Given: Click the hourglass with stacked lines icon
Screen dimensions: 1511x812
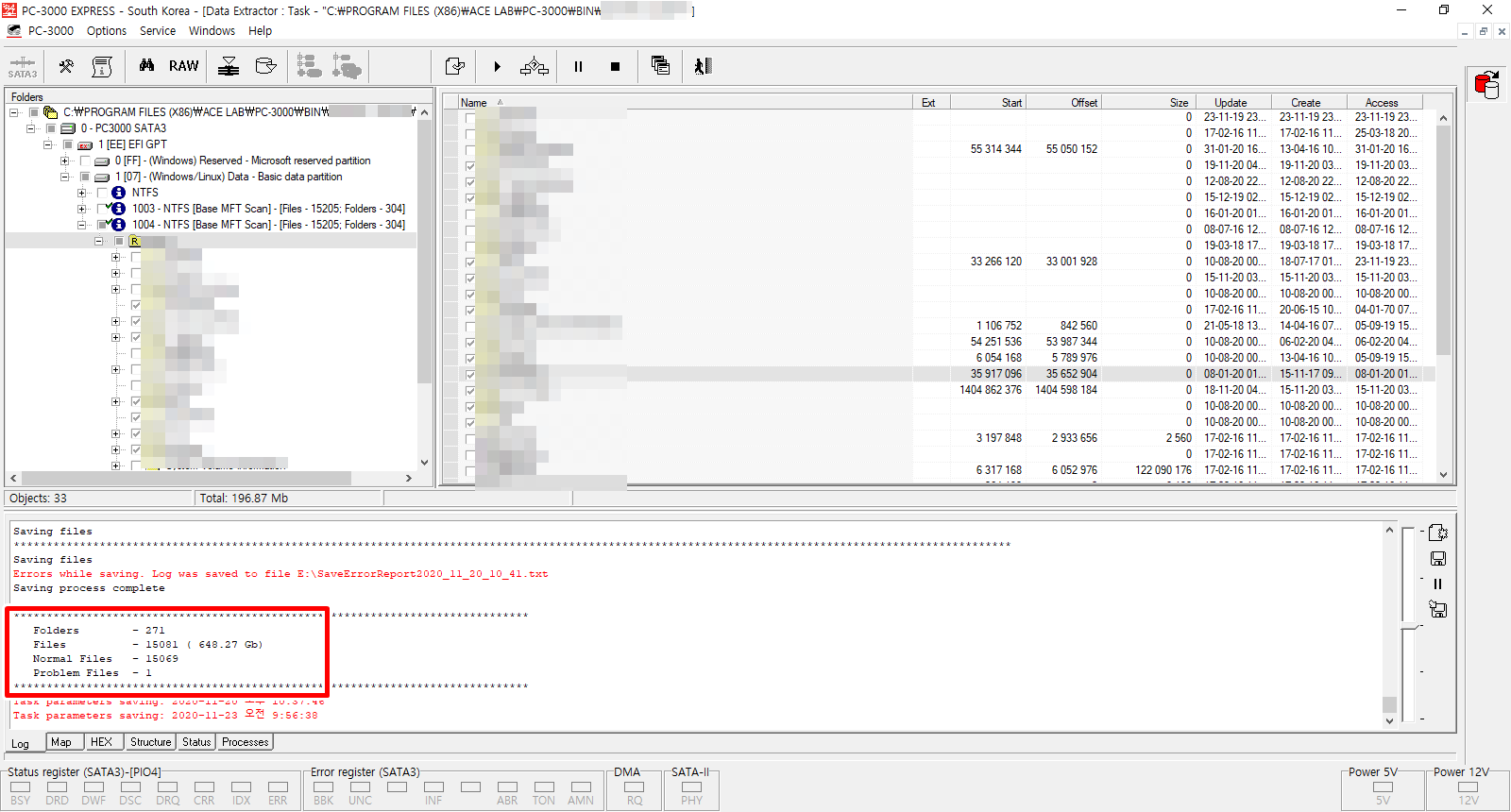Looking at the screenshot, I should [x=229, y=66].
